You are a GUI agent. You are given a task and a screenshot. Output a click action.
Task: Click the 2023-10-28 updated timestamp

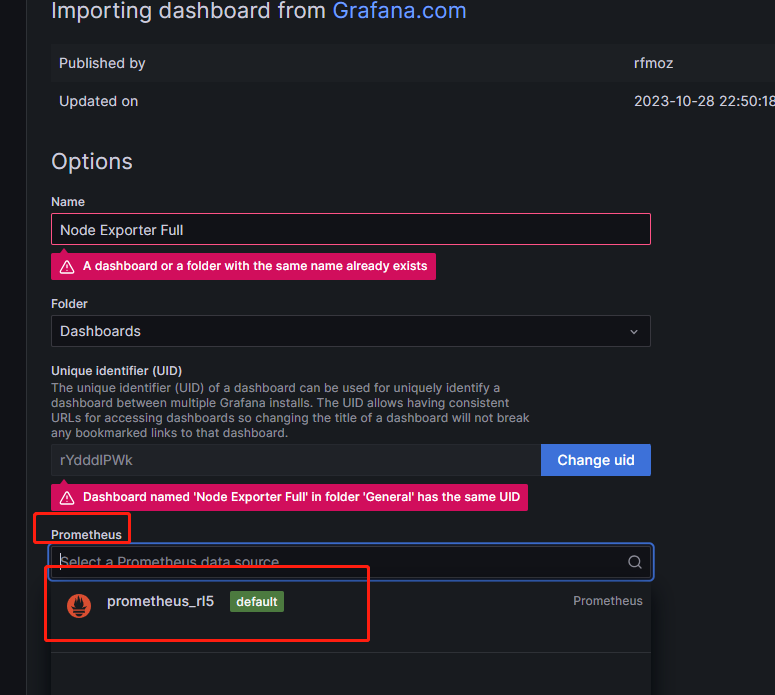(704, 101)
